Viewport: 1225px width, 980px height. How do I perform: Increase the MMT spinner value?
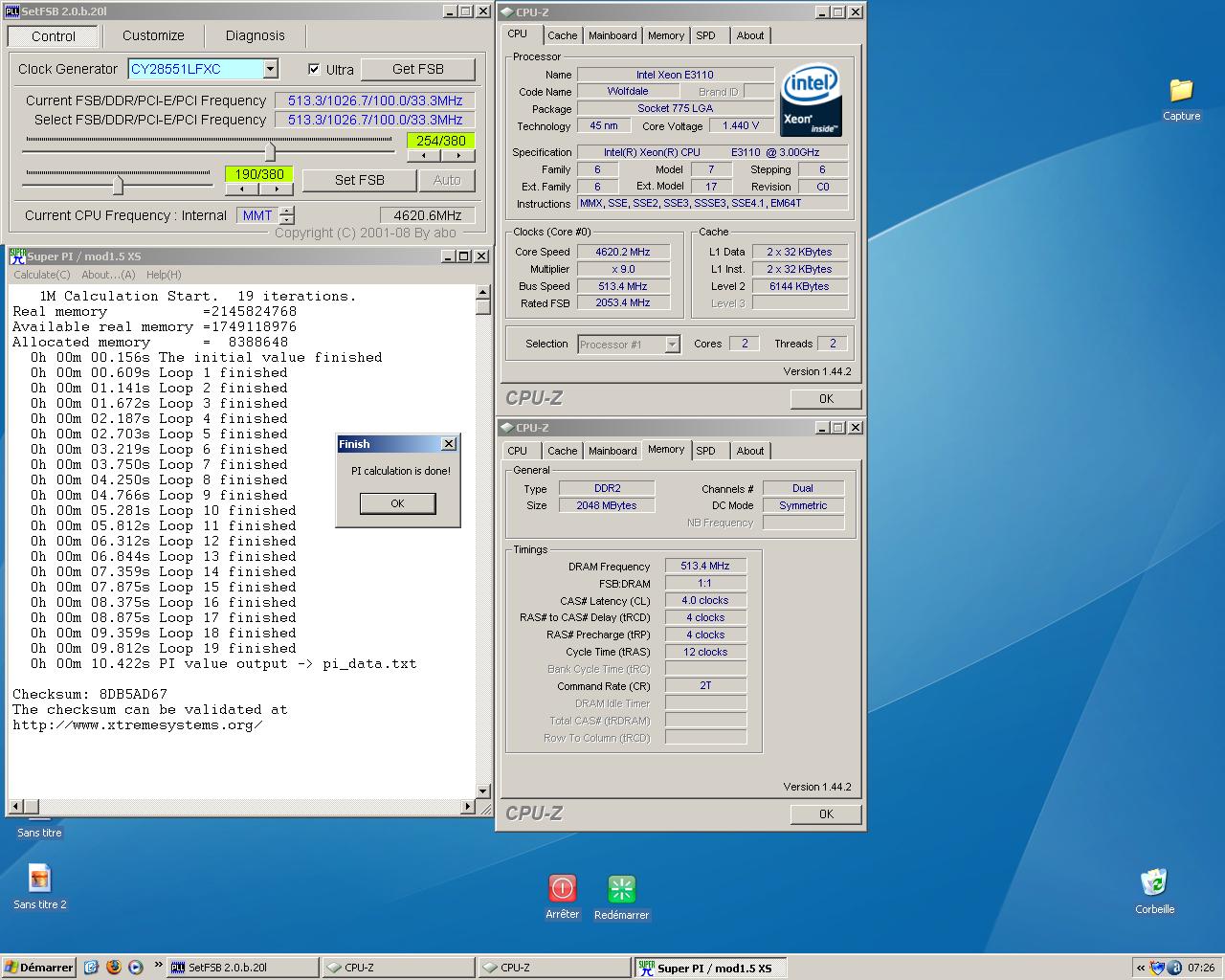pos(287,211)
